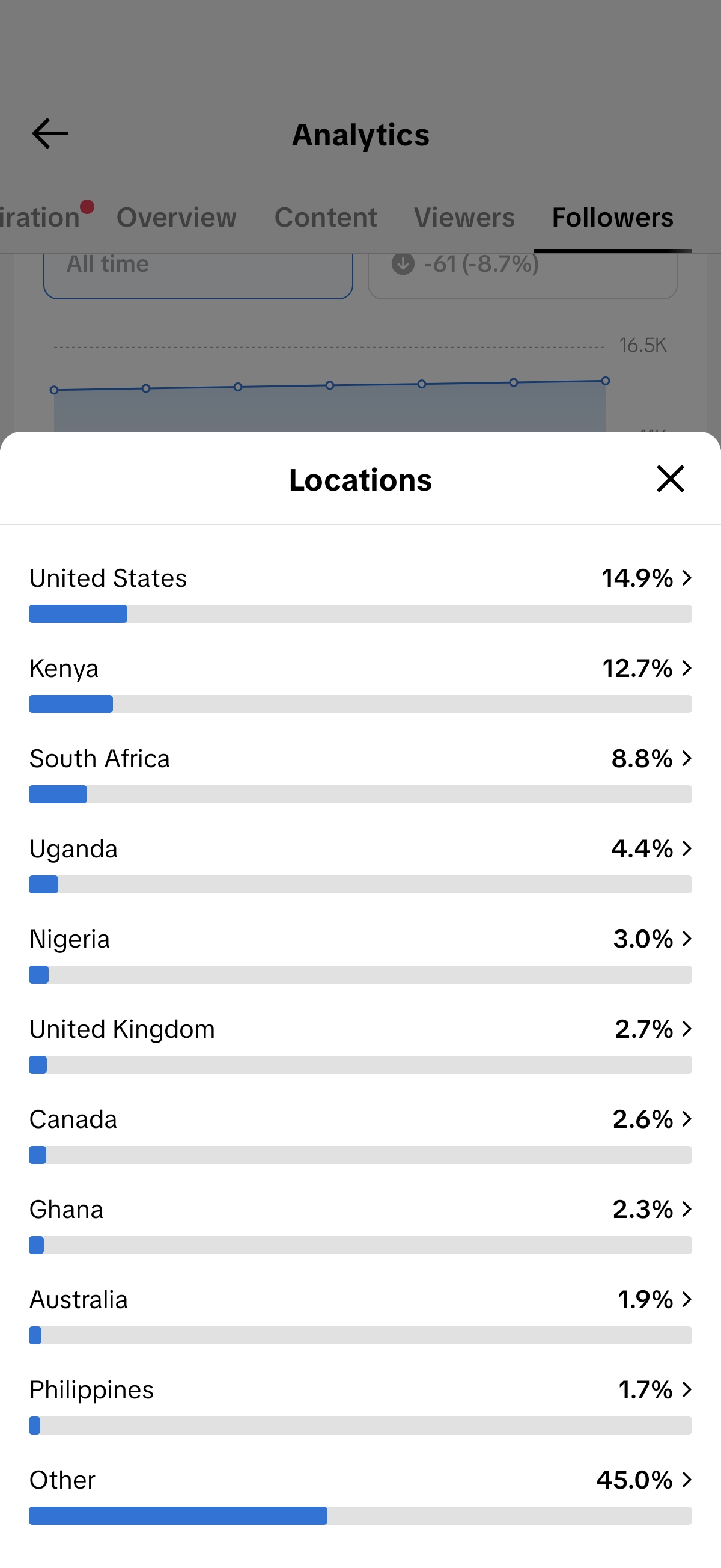
Task: Tap United Kingdom chevron icon
Action: point(687,1029)
